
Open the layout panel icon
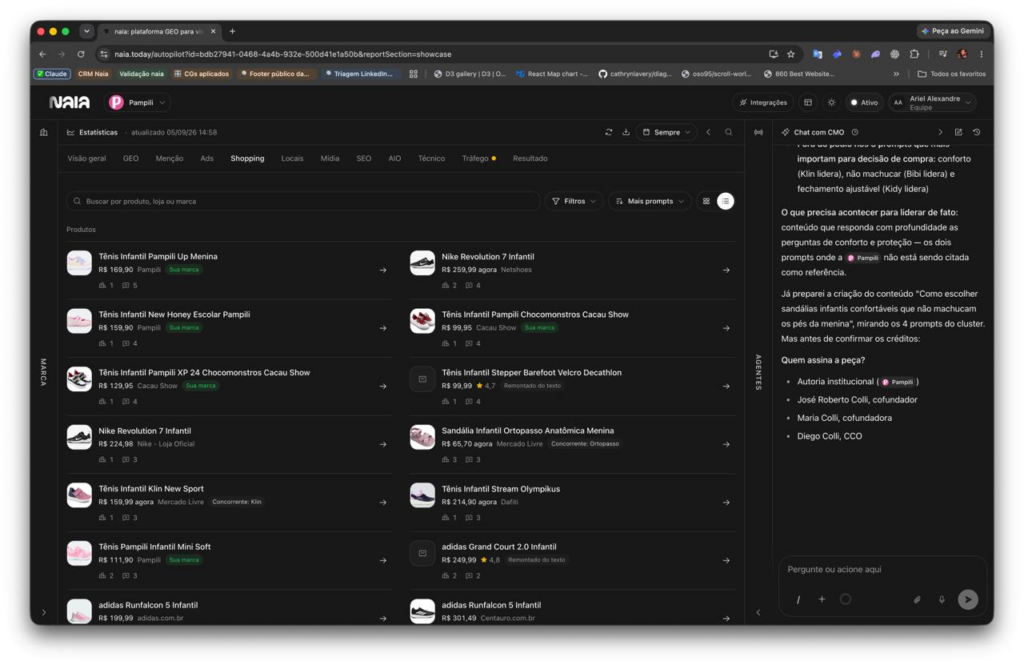[x=808, y=103]
